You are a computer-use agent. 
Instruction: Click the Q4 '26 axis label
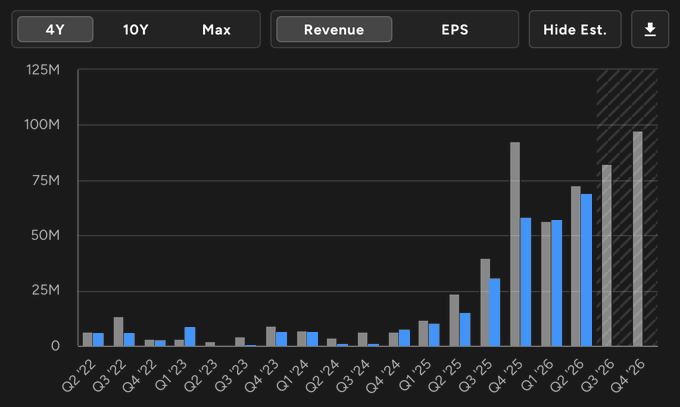628,376
